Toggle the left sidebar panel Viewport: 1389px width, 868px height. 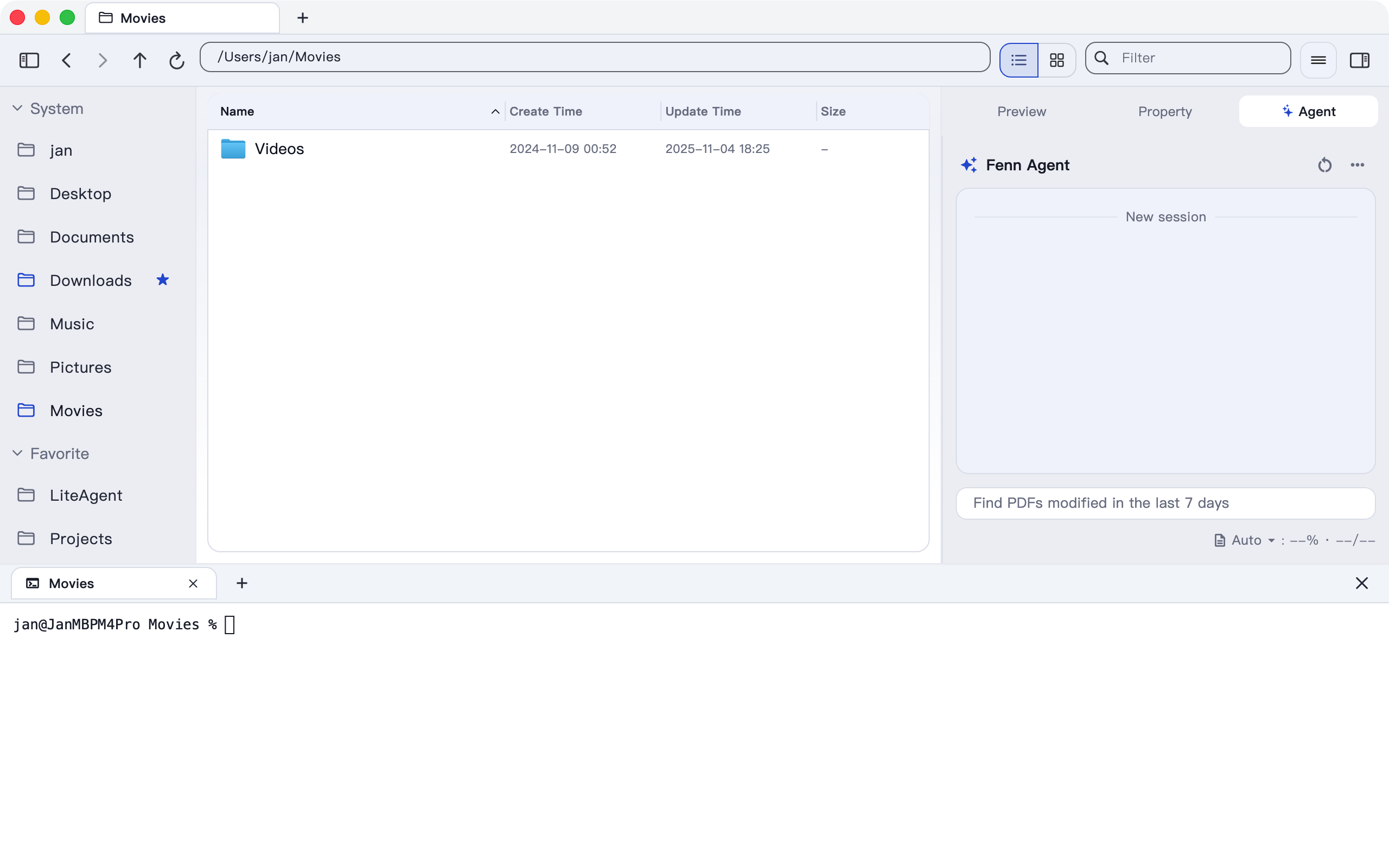(x=29, y=60)
